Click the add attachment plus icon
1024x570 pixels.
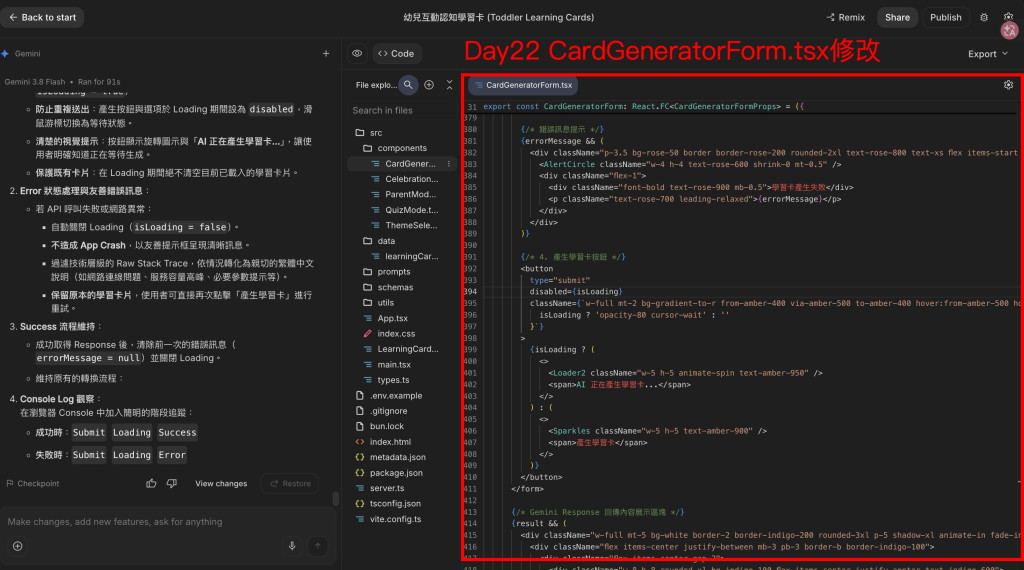pyautogui.click(x=18, y=546)
